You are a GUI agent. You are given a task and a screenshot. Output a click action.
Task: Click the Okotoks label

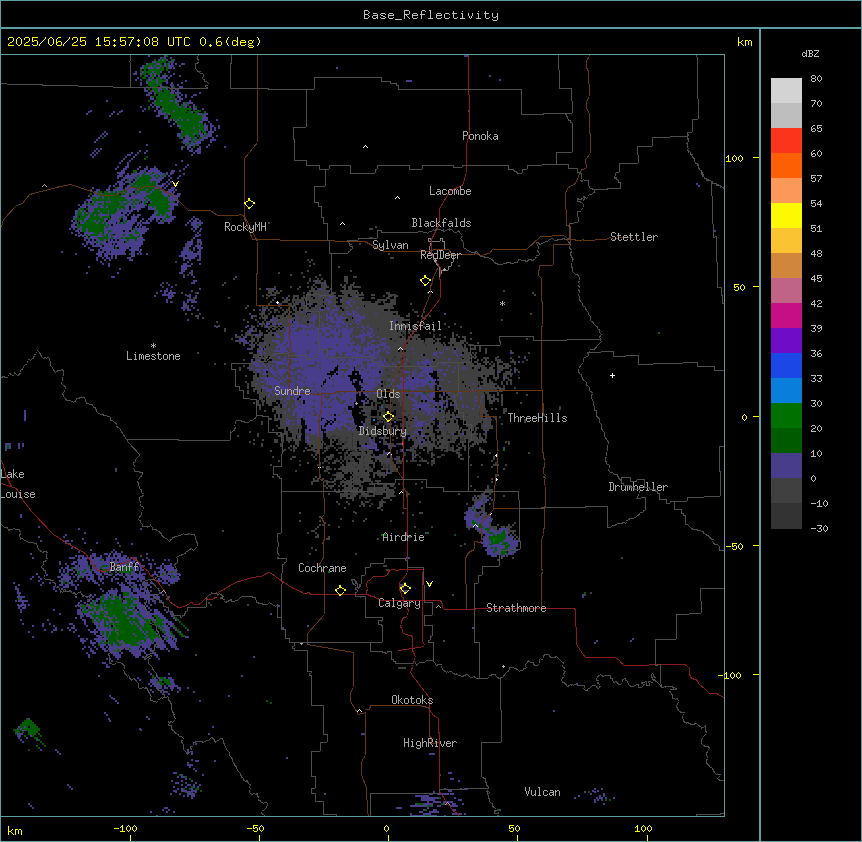coord(412,700)
